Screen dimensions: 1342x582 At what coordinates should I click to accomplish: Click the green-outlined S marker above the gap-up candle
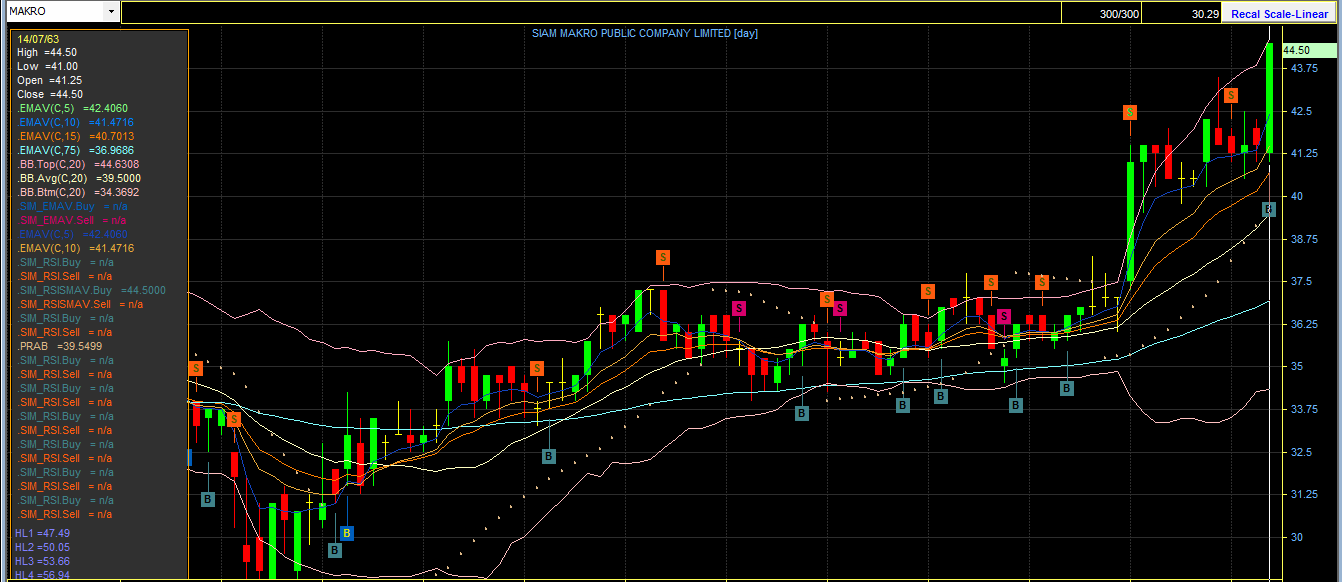point(1129,112)
